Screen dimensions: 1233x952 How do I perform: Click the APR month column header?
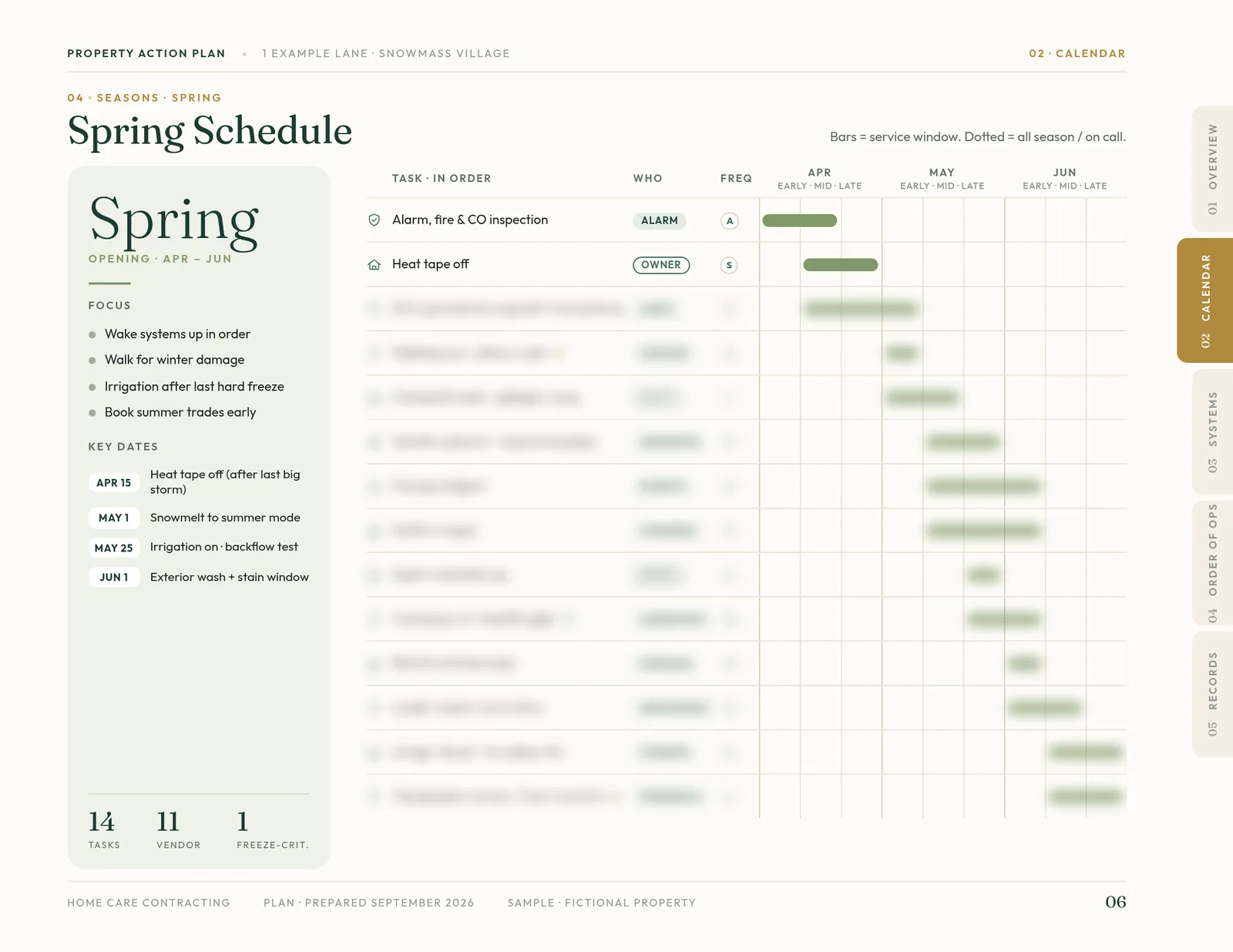pyautogui.click(x=819, y=173)
